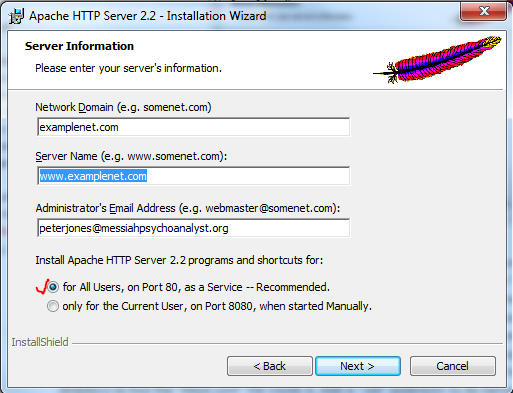Image resolution: width=513 pixels, height=393 pixels.
Task: Click the window title 'Apache HTTP Server 2.2 - Installation Wizard'
Action: [148, 16]
